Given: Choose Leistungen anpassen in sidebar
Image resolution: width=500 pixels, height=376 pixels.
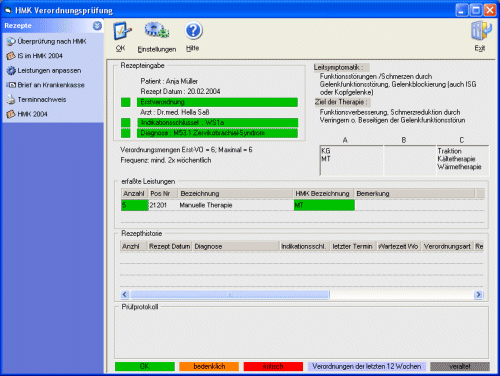Looking at the screenshot, I should 49,70.
